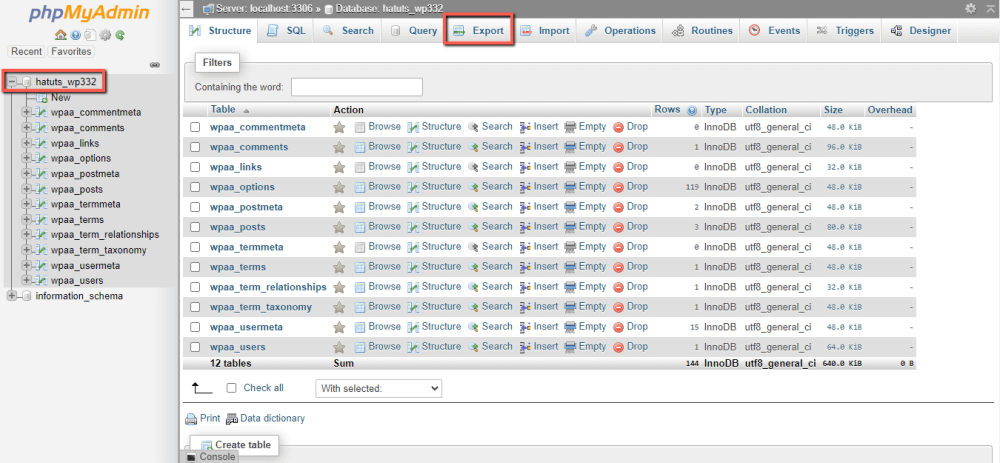Click the link-with-main-panel chain icon
Screen dimensions: 1000x463
point(154,65)
